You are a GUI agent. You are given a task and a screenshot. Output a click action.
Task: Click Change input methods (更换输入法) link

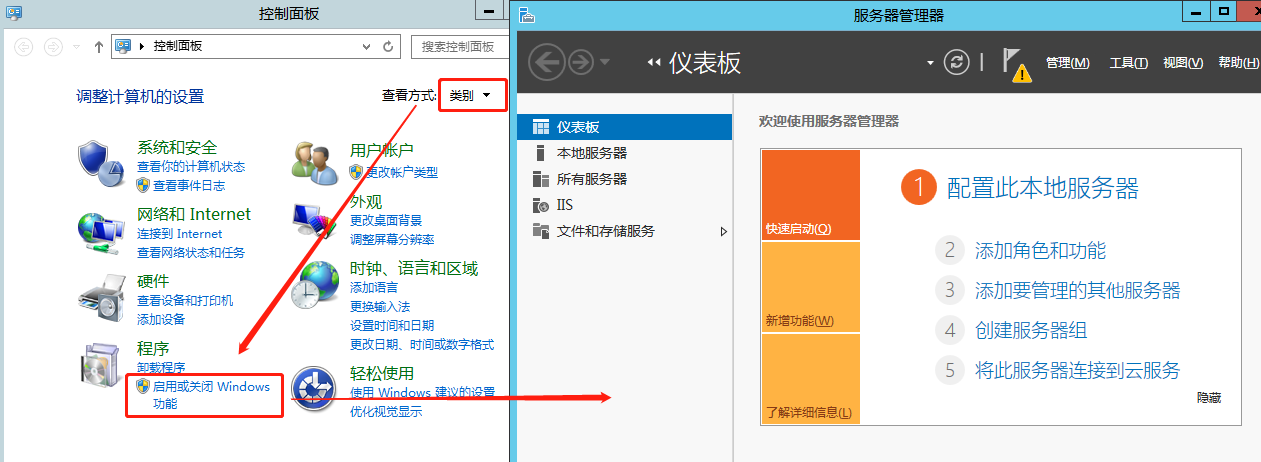380,306
